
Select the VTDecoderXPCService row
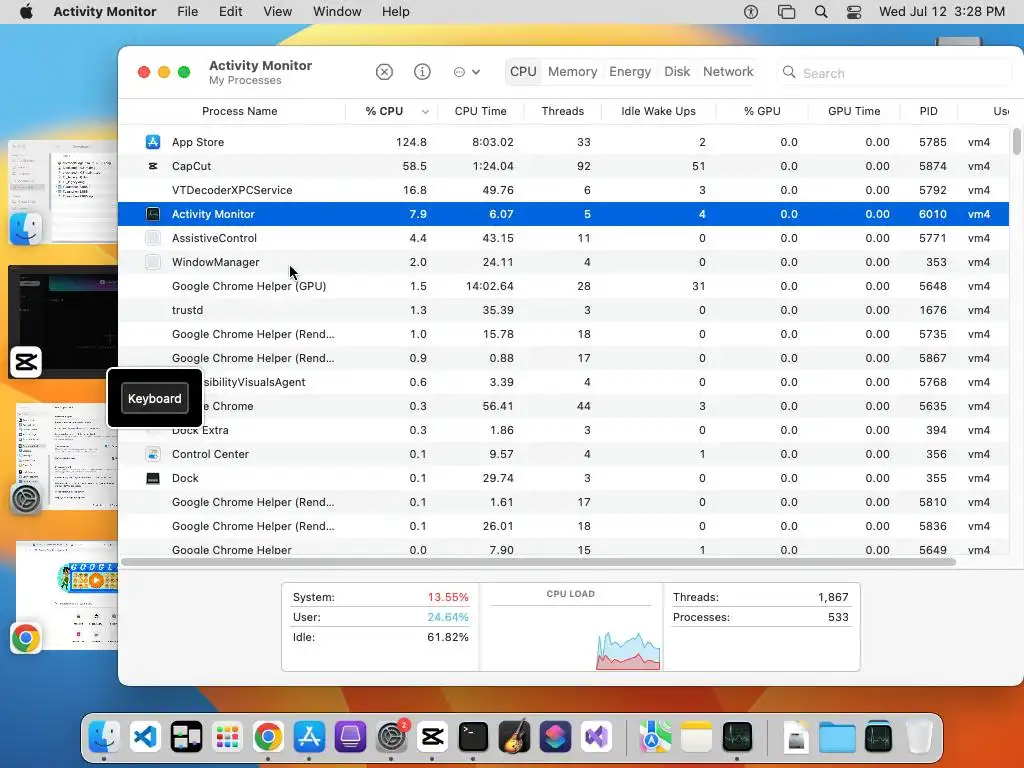(x=563, y=190)
